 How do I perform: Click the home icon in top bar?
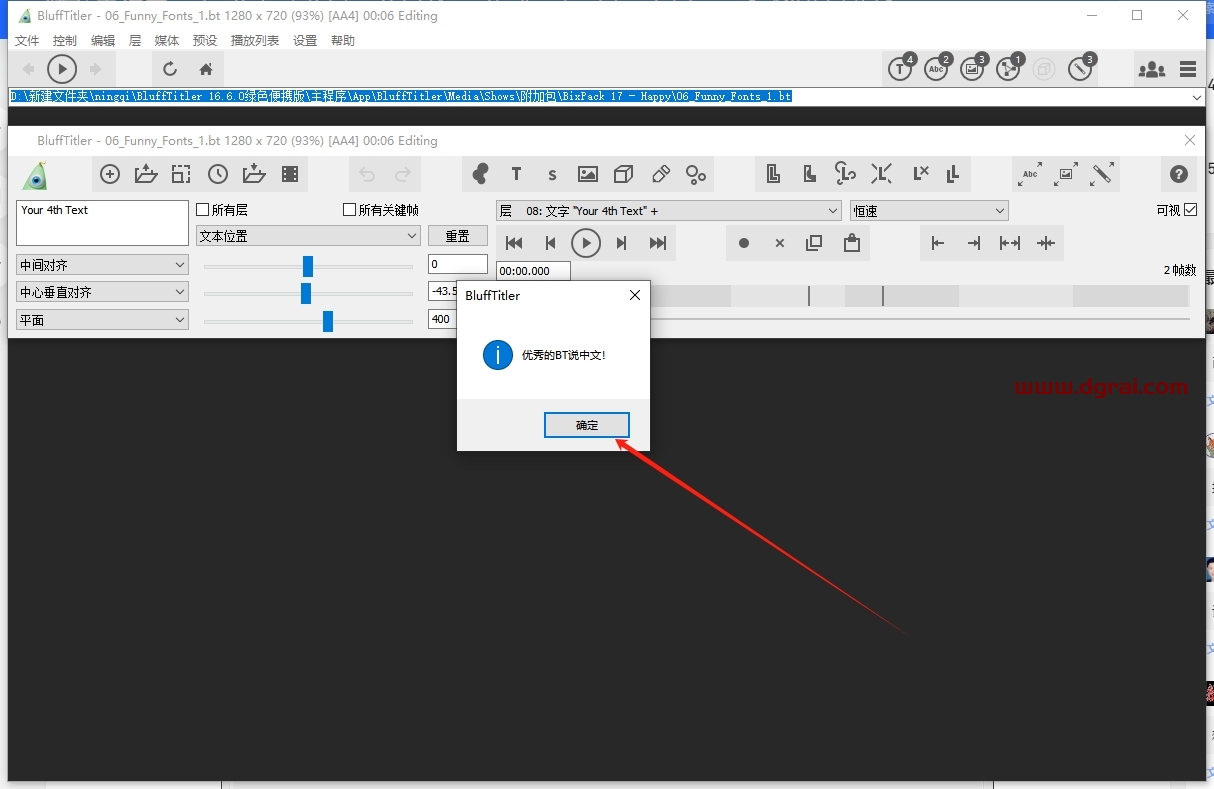click(206, 69)
